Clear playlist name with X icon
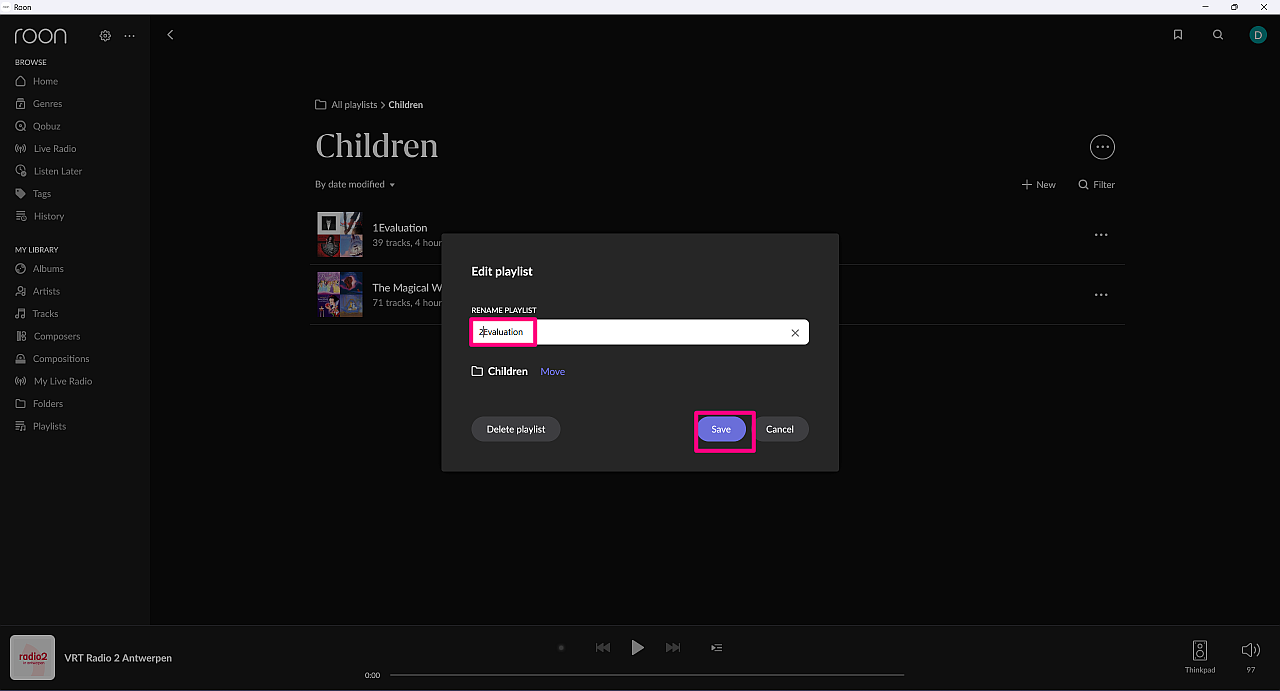Screen dimensions: 1280x691 (795, 333)
